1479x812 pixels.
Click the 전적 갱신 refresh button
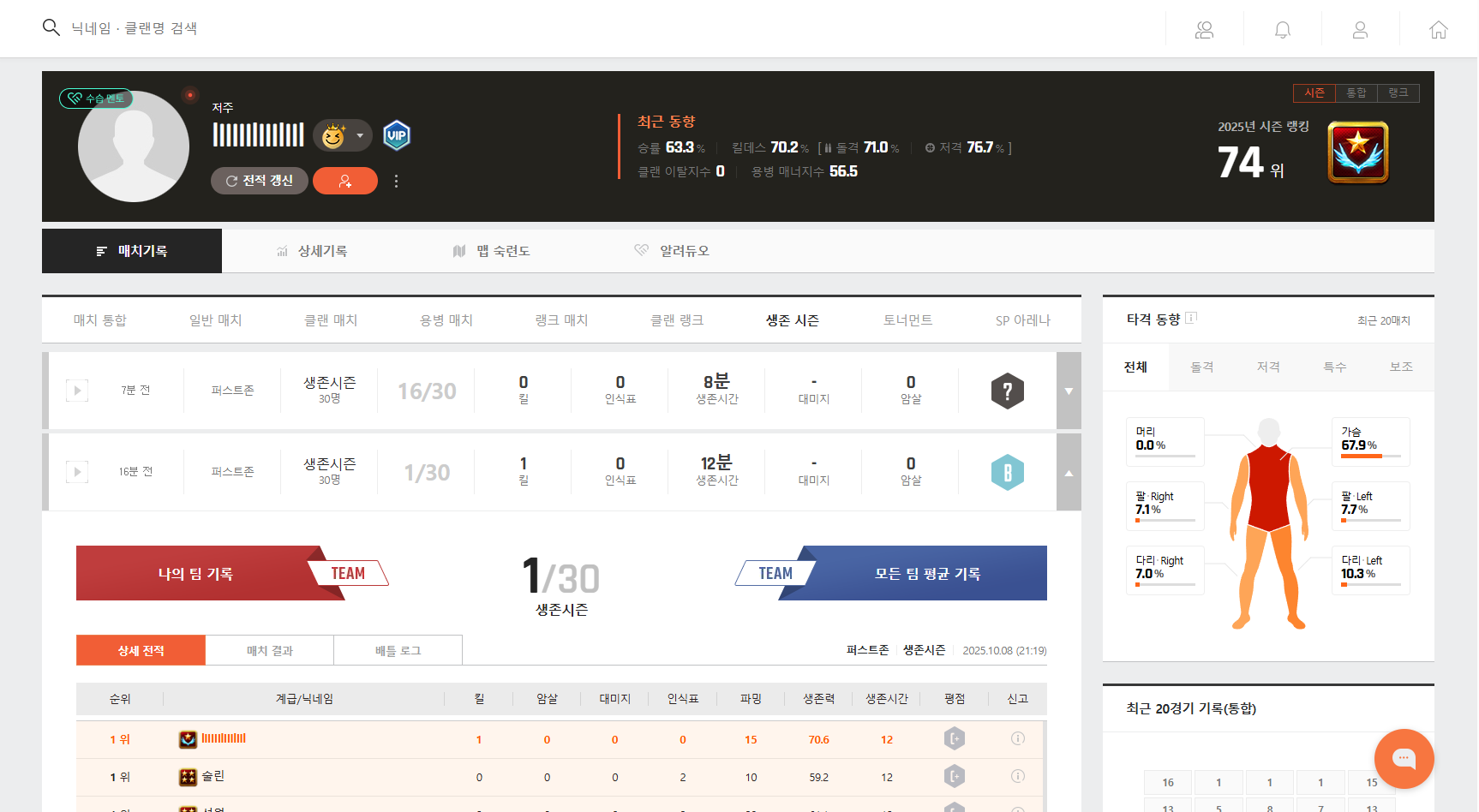coord(259,181)
